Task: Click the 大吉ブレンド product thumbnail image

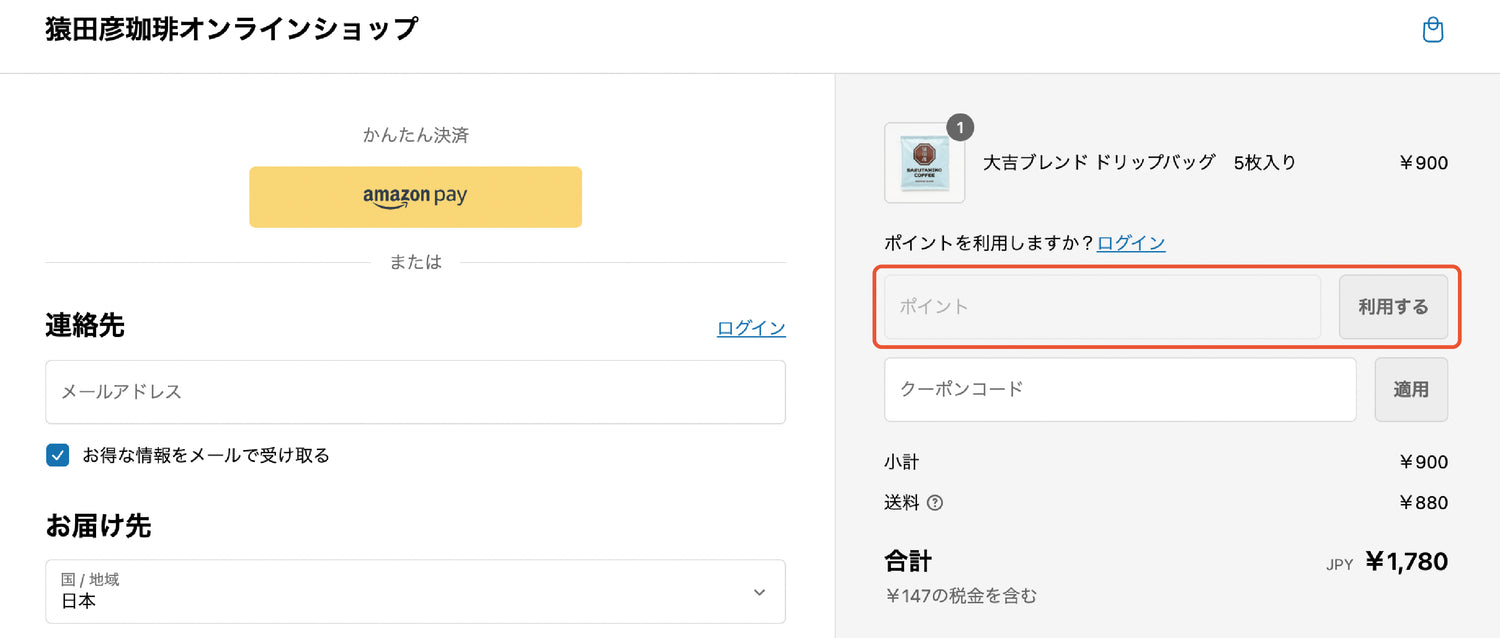Action: coord(924,163)
